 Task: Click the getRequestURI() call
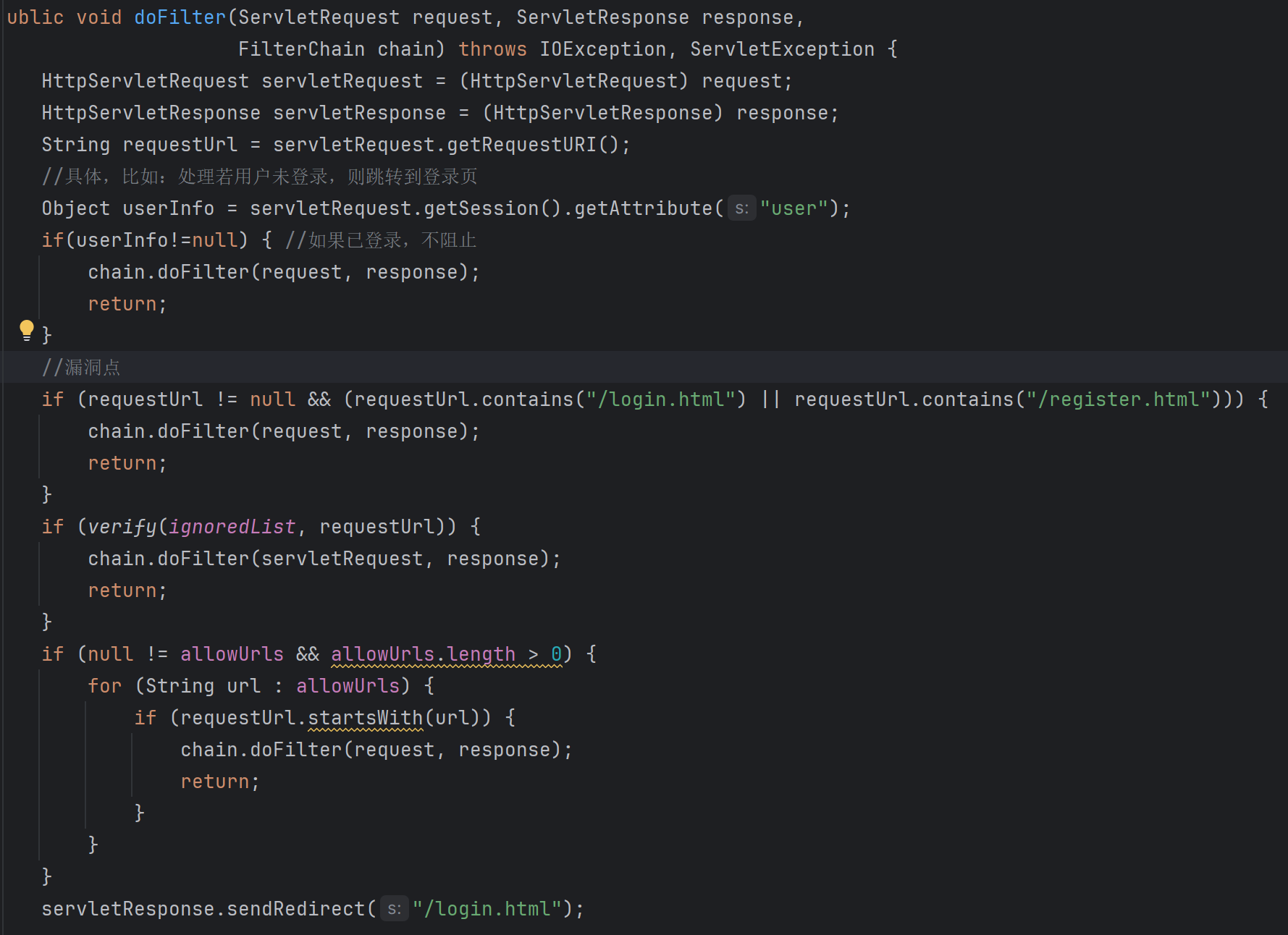[534, 145]
